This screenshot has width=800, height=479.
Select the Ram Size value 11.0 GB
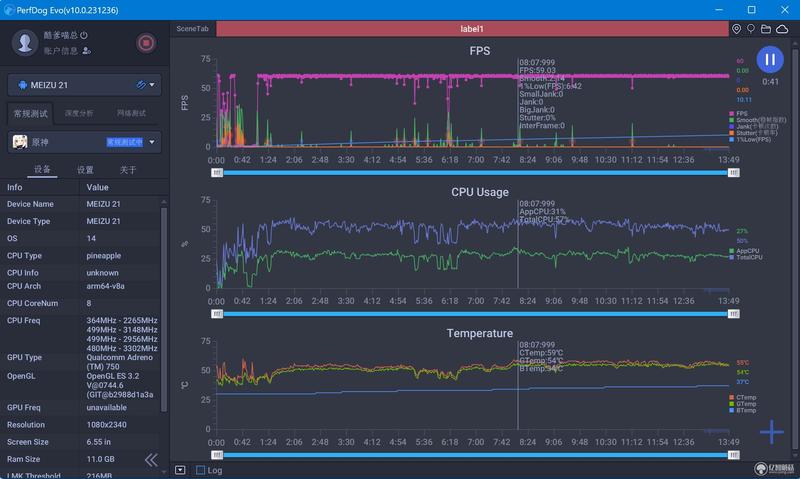tap(101, 459)
